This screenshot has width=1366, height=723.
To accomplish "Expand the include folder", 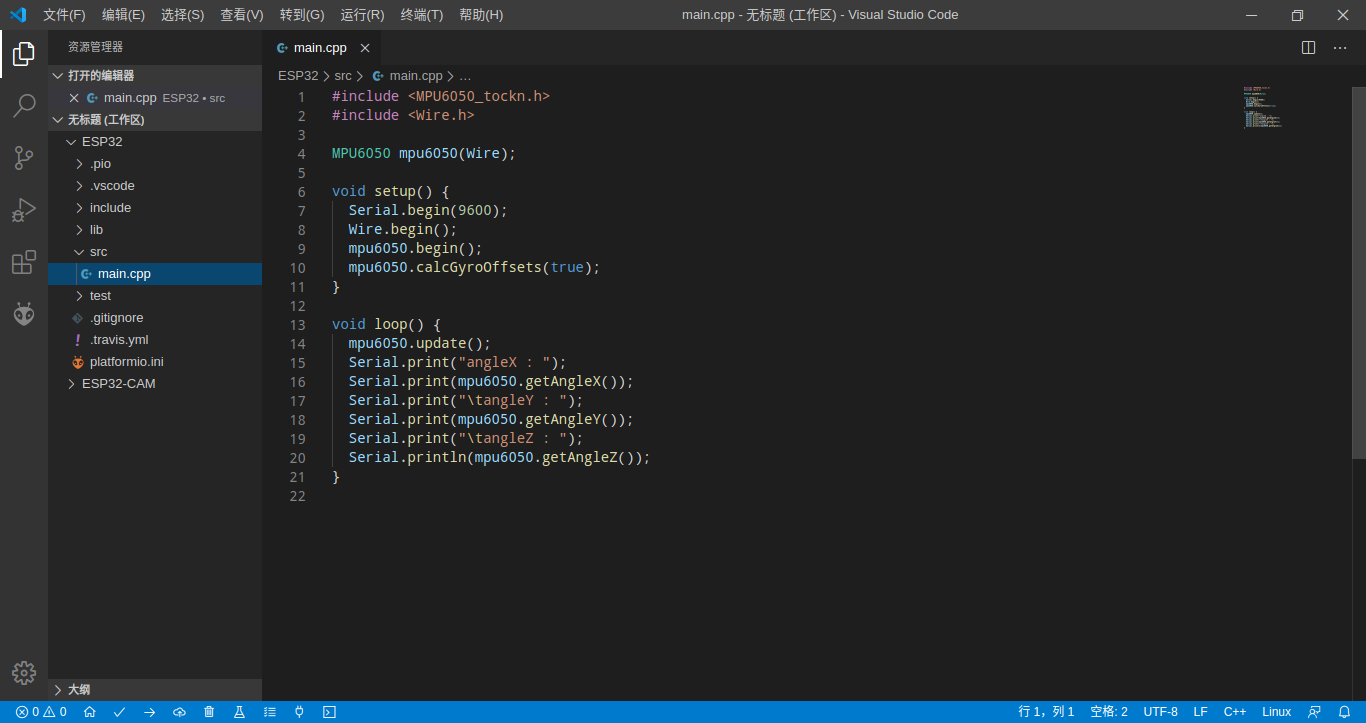I will click(155, 208).
